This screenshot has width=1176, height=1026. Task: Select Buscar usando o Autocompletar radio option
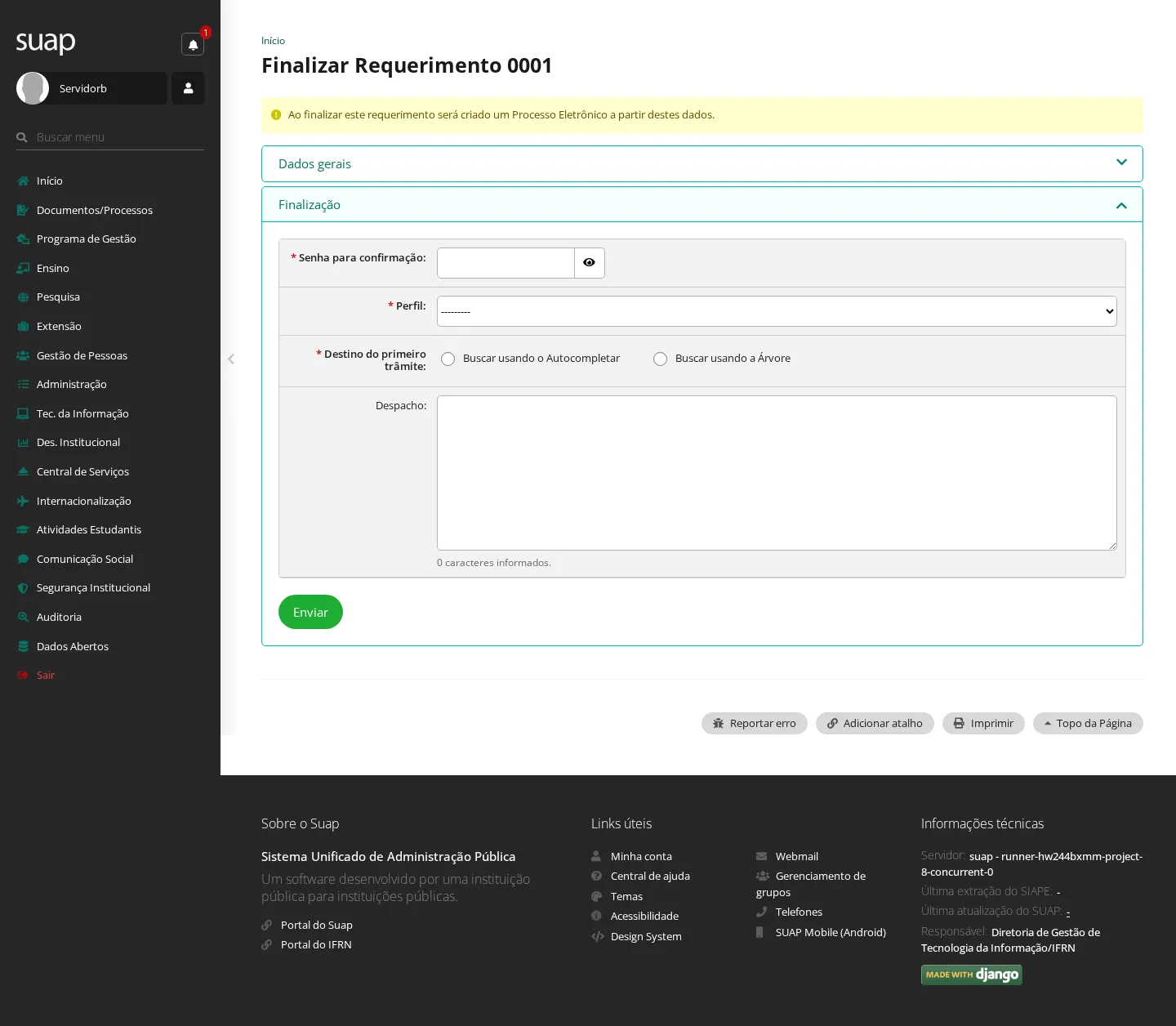(x=448, y=359)
